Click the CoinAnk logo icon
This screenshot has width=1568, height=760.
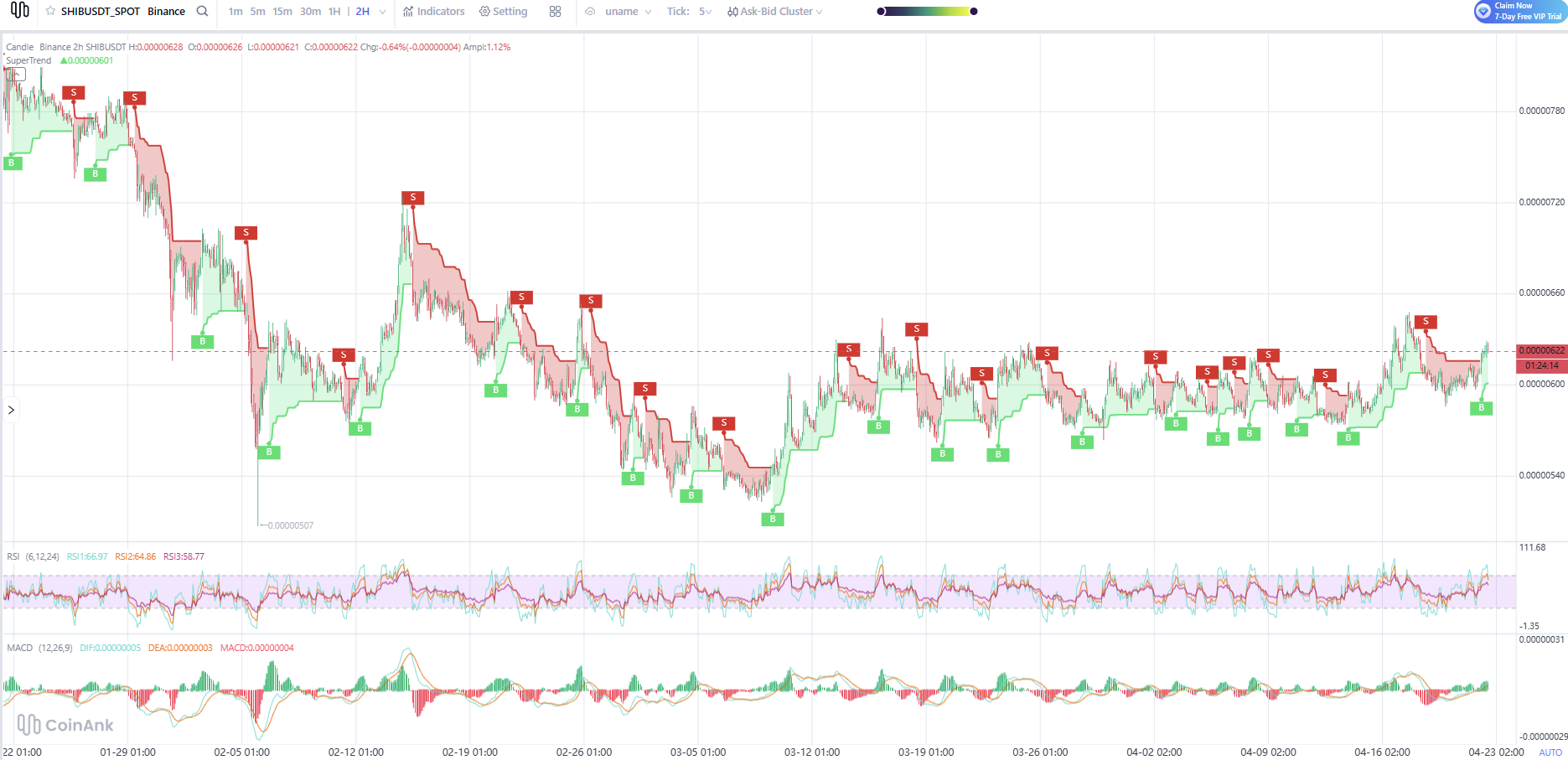coord(19,10)
